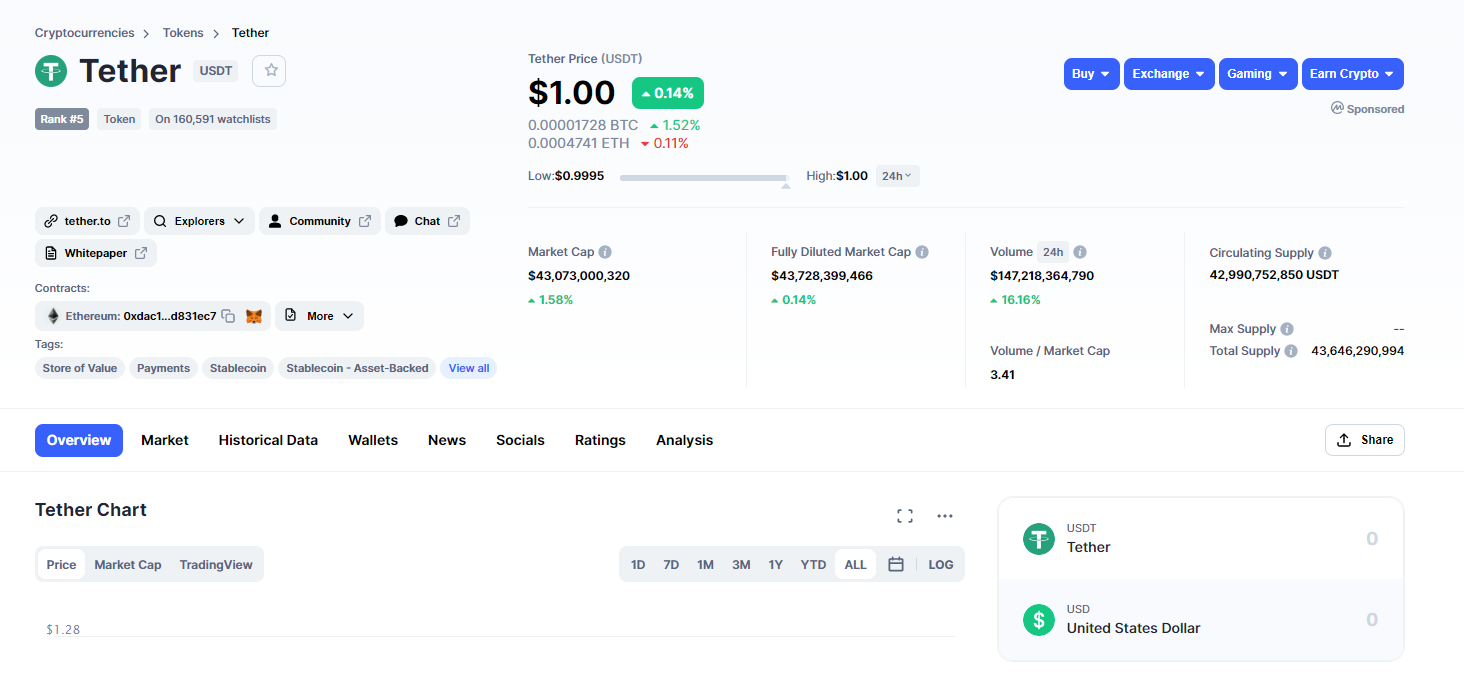
Task: Expand the More contracts dropdown
Action: (x=319, y=316)
